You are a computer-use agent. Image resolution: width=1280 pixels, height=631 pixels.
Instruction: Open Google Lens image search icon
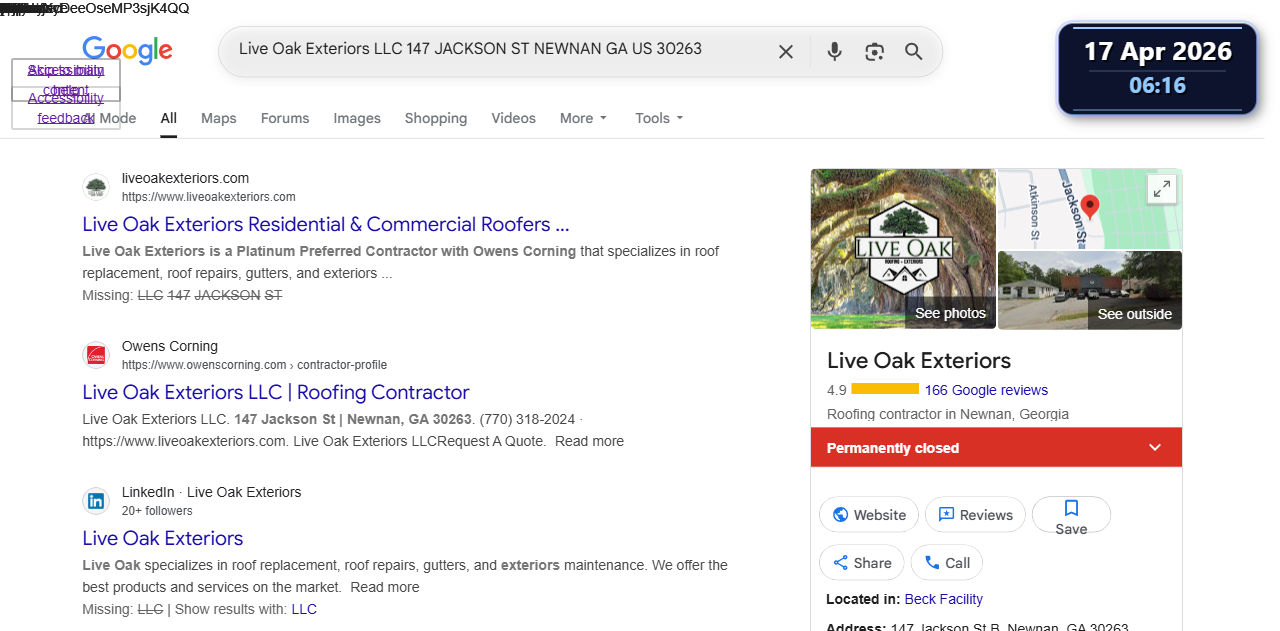coord(874,52)
